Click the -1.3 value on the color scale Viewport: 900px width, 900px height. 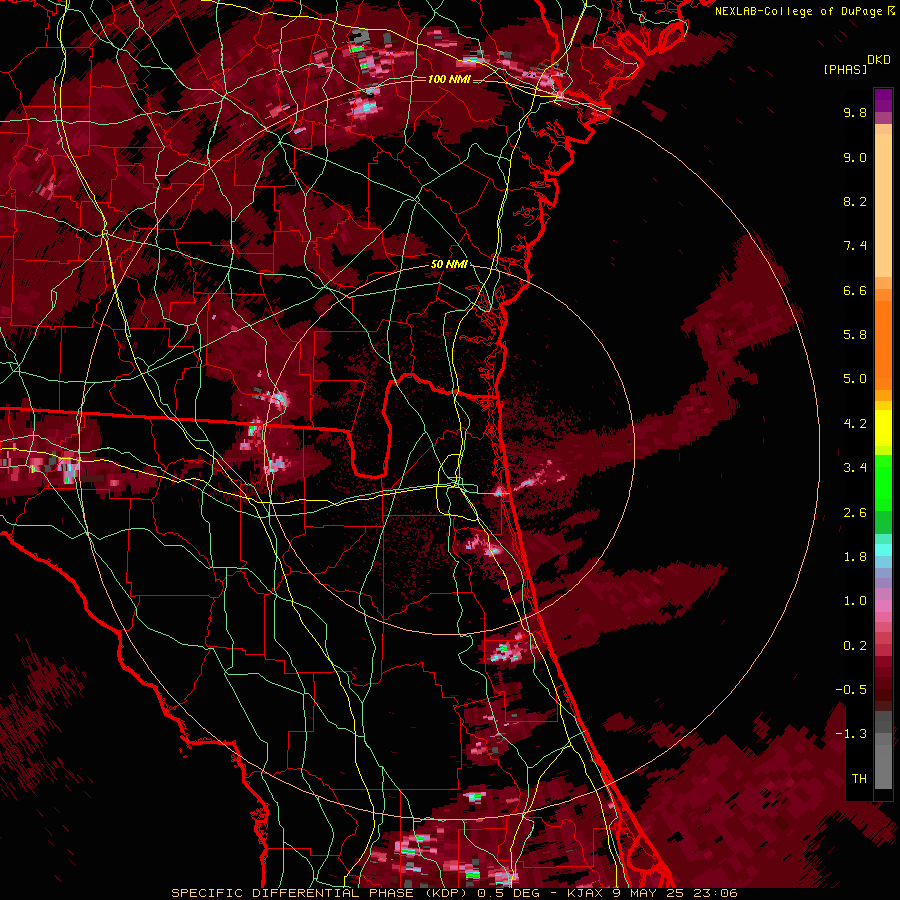coord(851,734)
